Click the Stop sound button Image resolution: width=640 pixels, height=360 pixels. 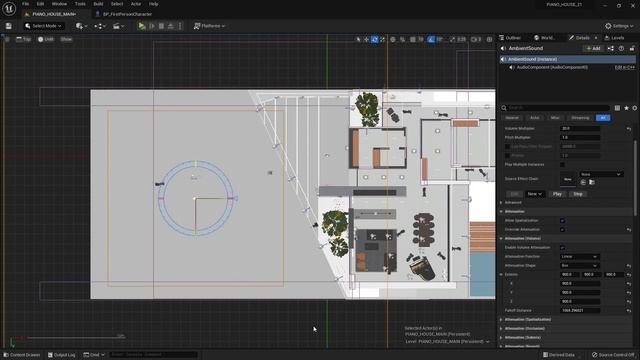pos(578,194)
